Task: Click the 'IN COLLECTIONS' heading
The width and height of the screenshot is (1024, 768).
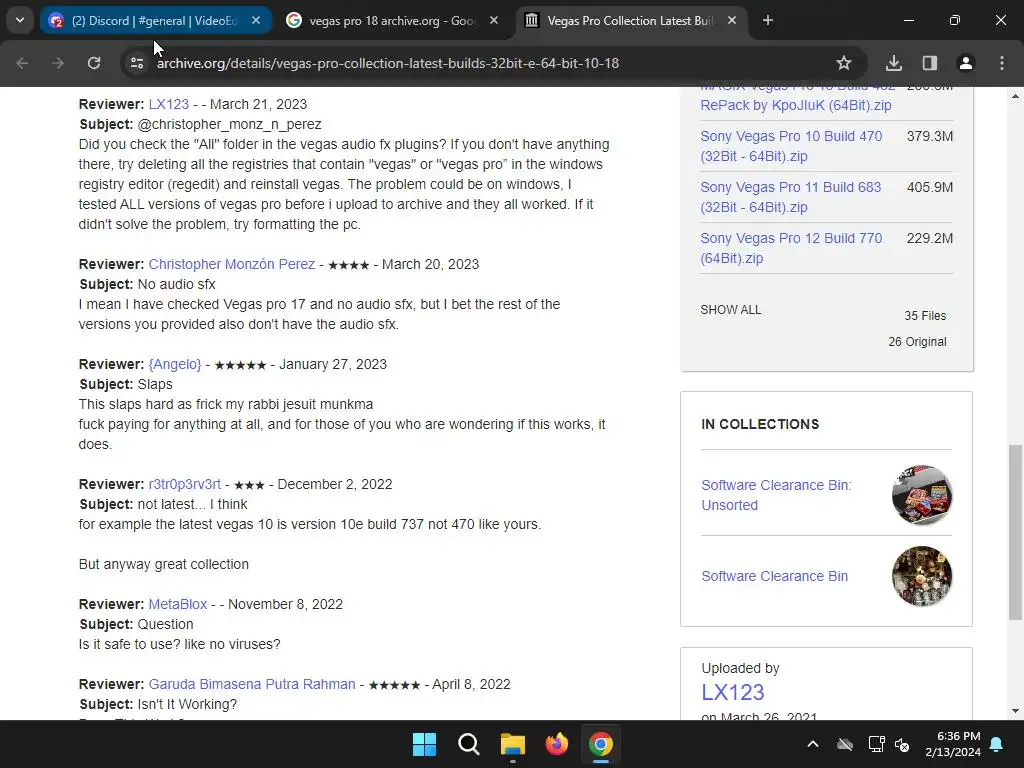Action: 760,424
